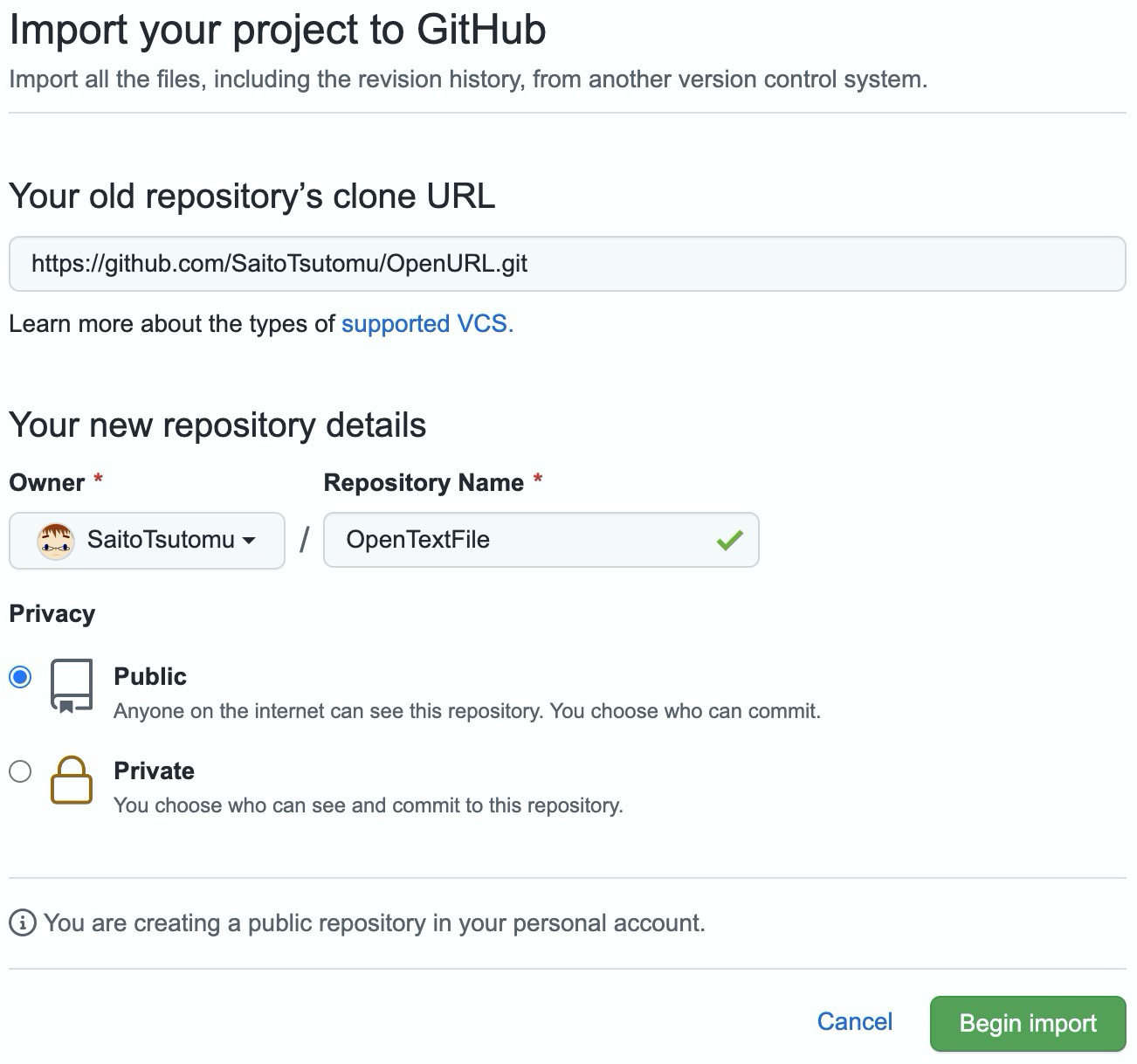Click 'You choose who can see and commit' text
The width and height of the screenshot is (1137, 1064).
pyautogui.click(x=369, y=805)
